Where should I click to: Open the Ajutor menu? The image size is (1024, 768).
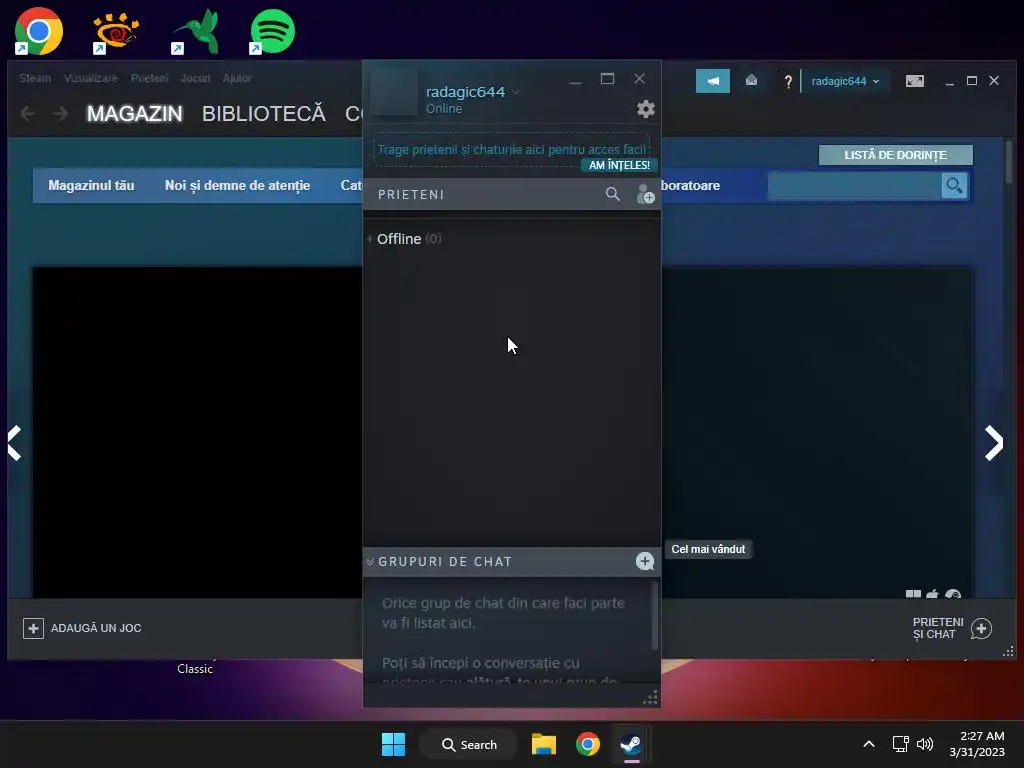(x=237, y=78)
